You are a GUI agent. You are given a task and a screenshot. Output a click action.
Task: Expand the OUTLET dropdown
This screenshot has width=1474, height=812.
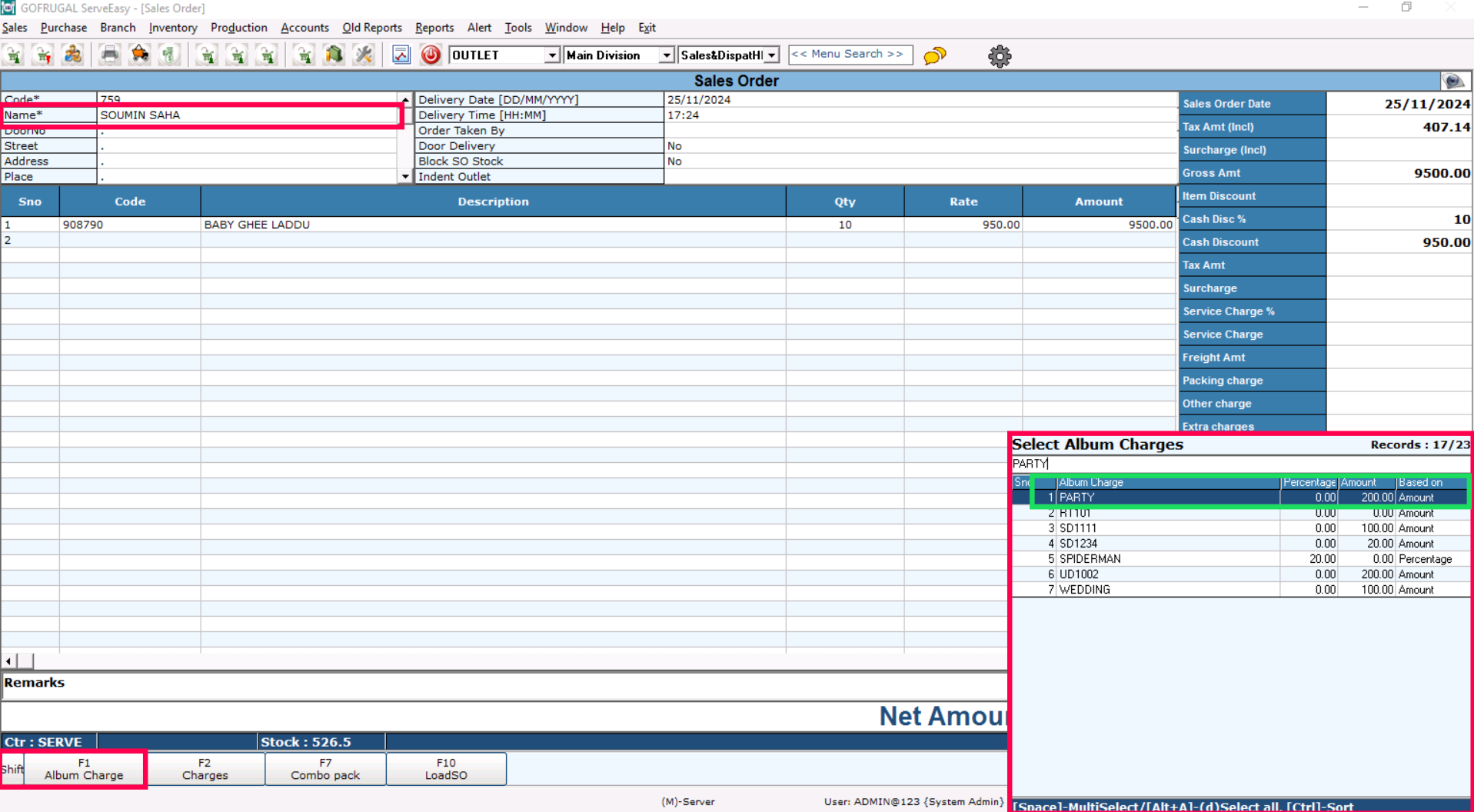pos(551,55)
